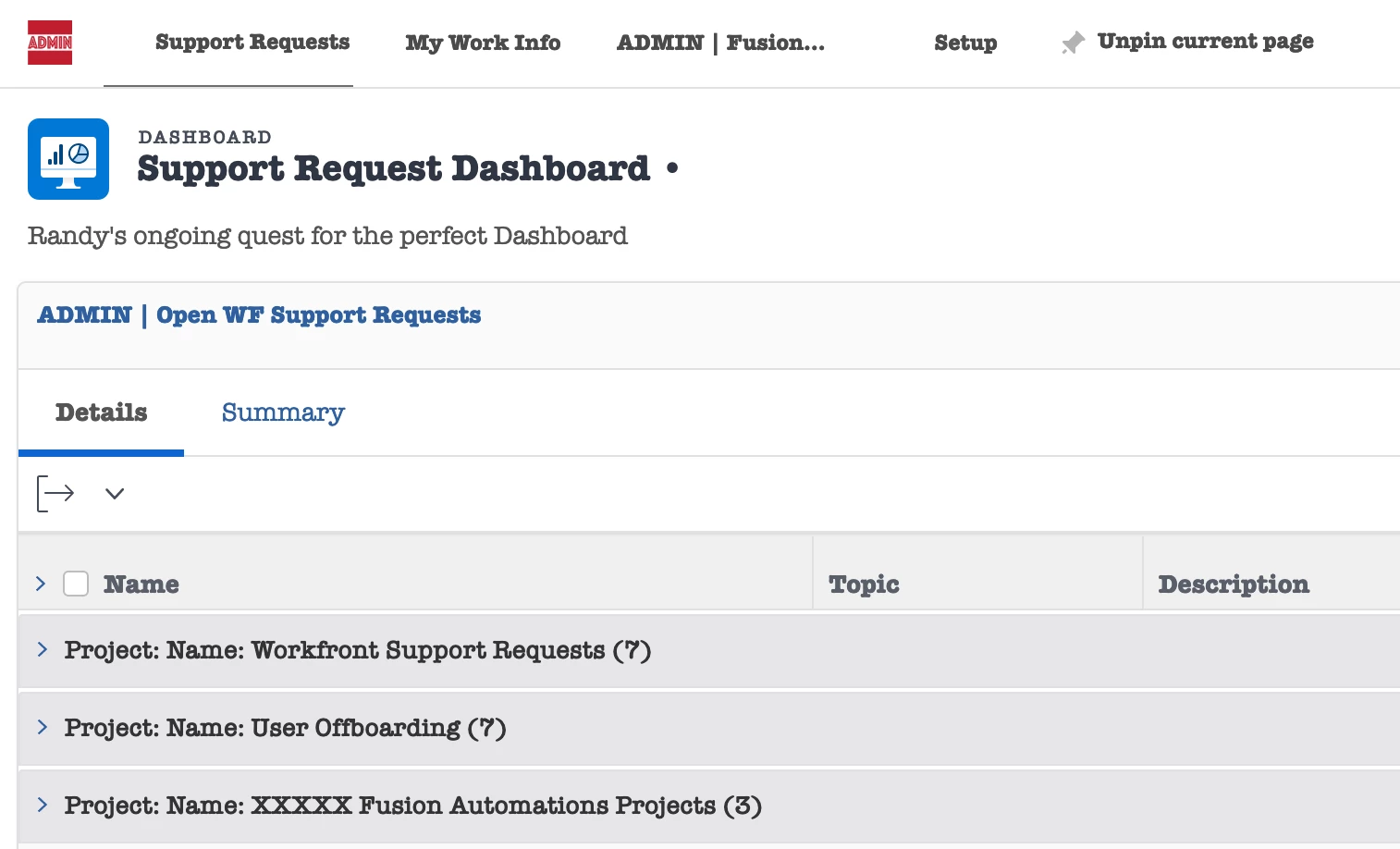Tick the select-all checkbox beside Name header
The height and width of the screenshot is (849, 1400).
pyautogui.click(x=76, y=584)
